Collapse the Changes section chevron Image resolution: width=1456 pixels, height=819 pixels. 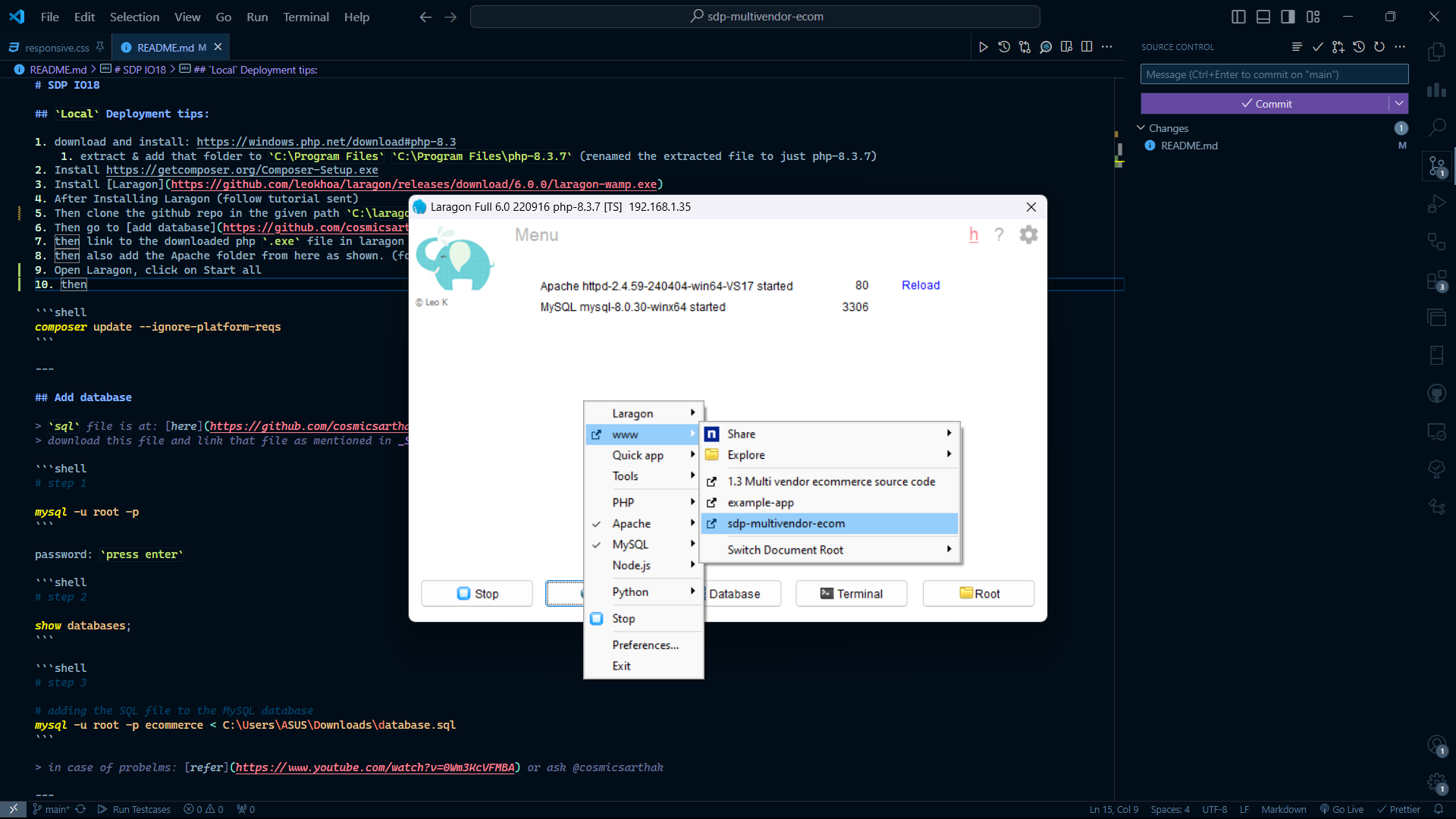click(x=1141, y=128)
